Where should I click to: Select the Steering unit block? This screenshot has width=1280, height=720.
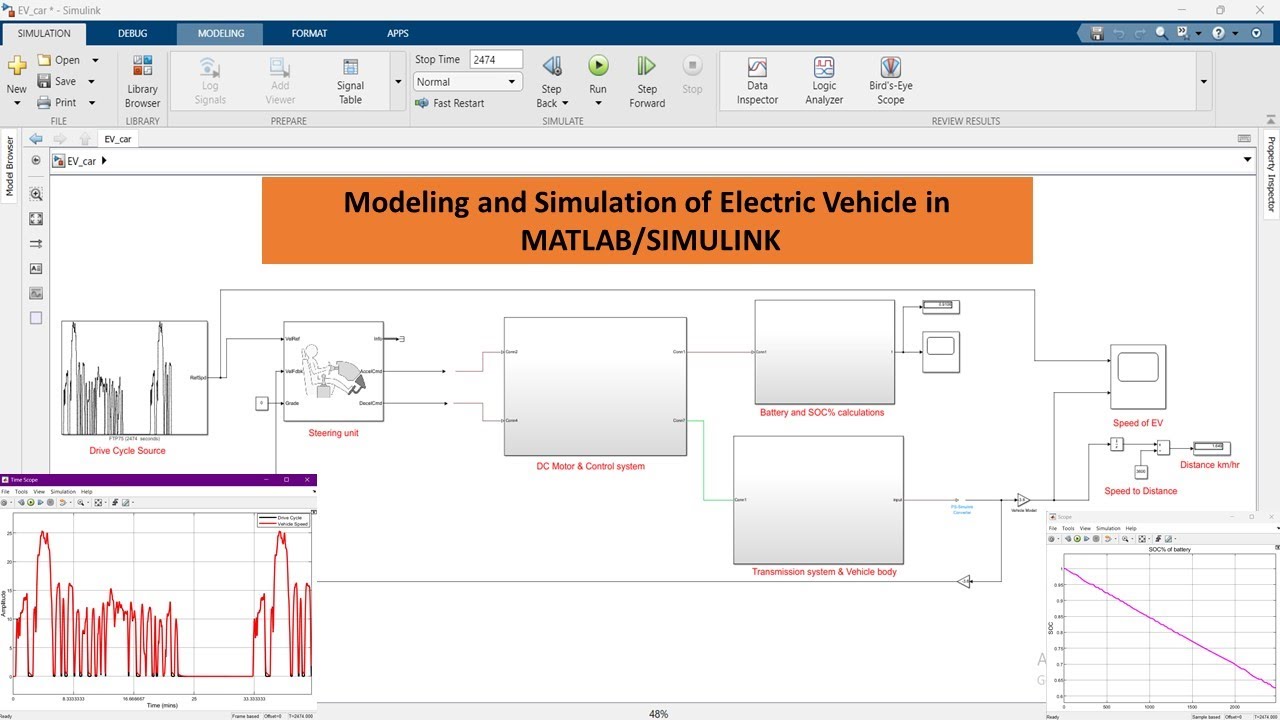(333, 372)
